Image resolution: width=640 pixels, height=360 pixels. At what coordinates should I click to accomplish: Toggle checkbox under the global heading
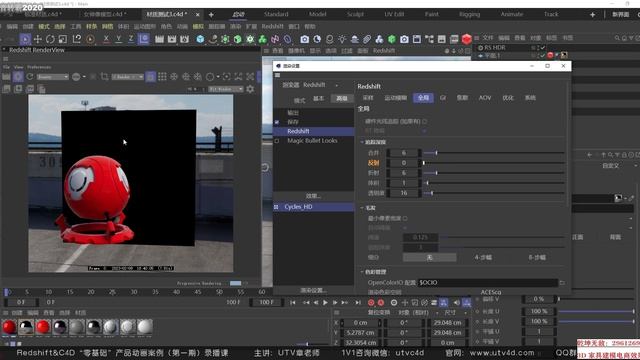(425, 121)
